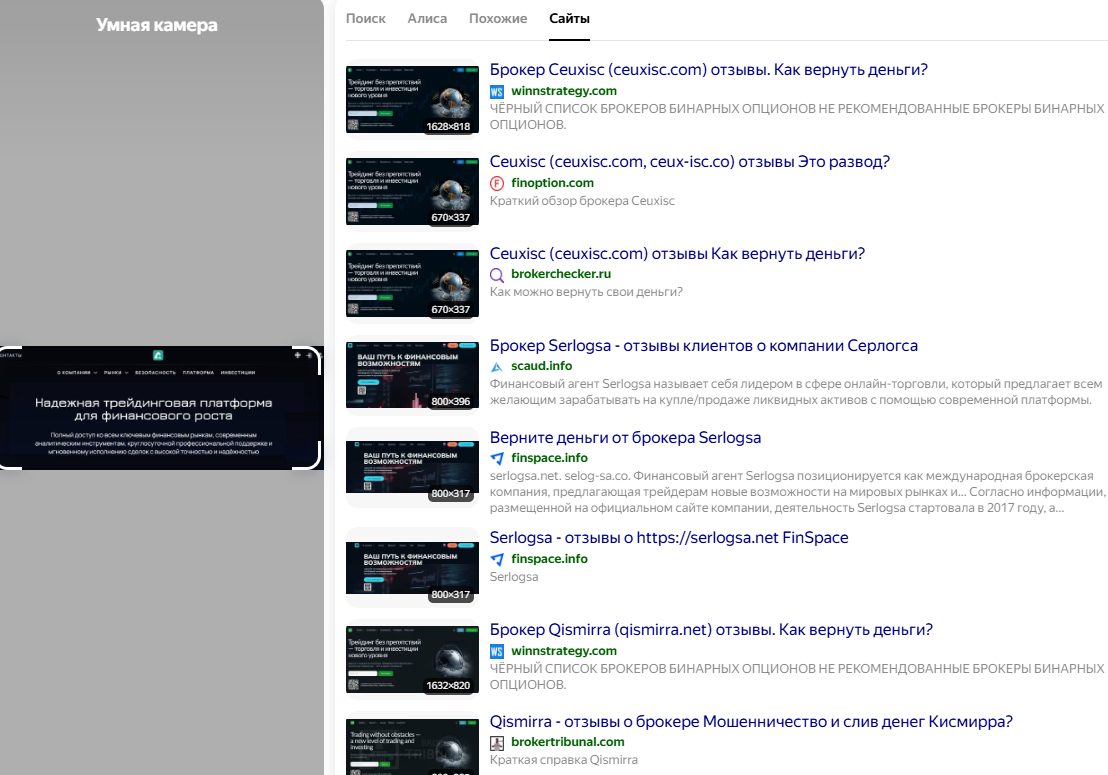Click the finoption.com red F favicon

[x=497, y=183]
